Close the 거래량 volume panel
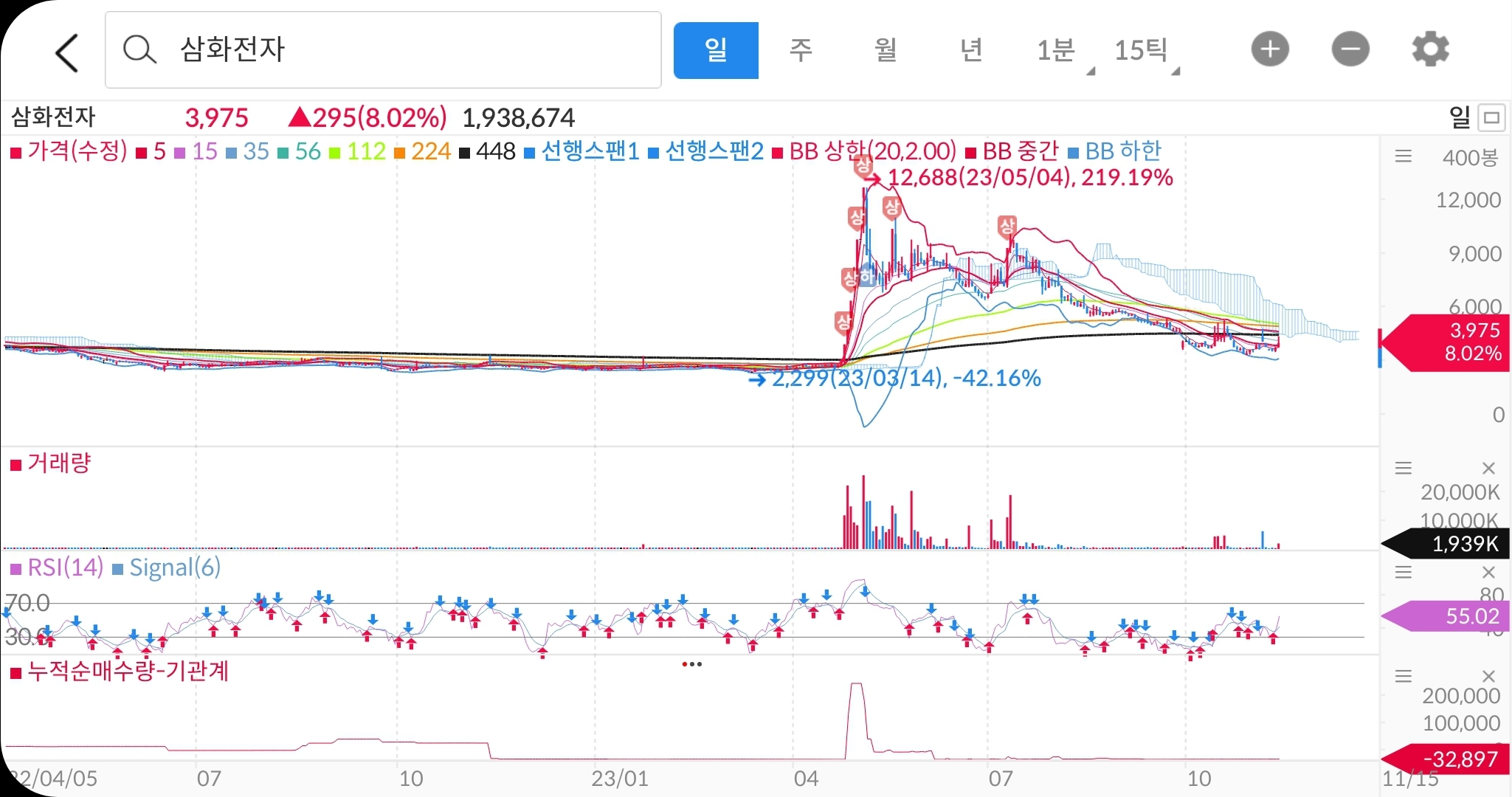 point(1488,468)
